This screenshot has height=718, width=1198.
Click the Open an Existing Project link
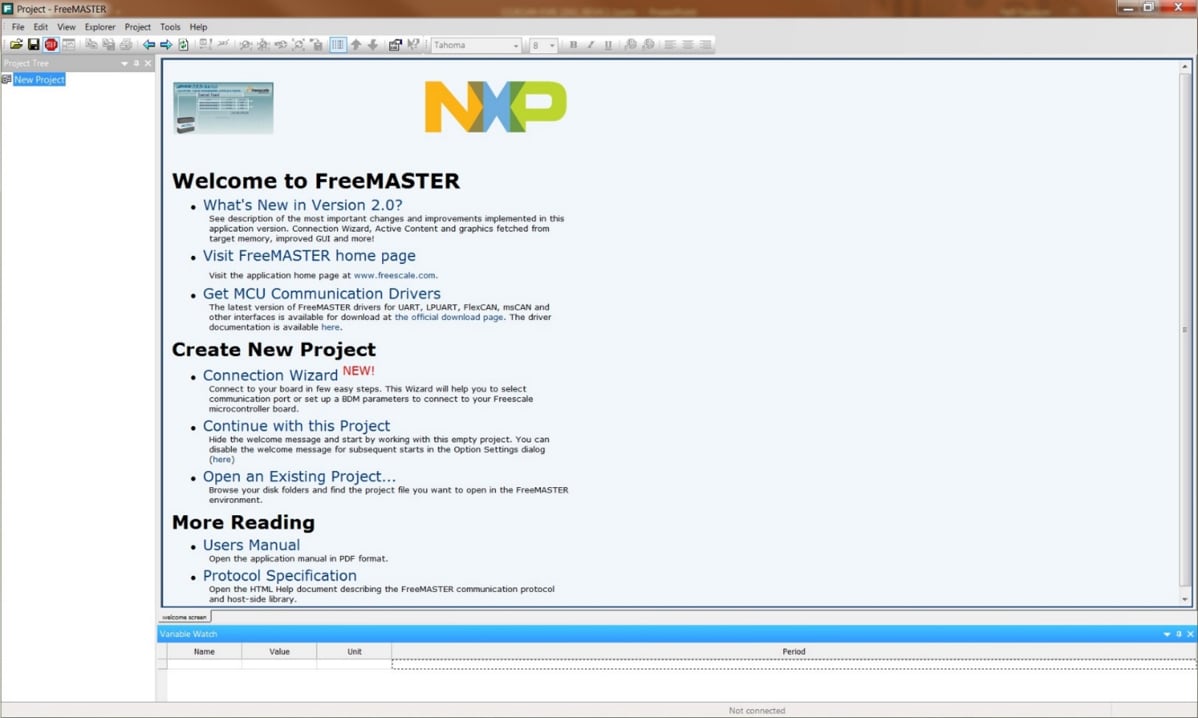pos(299,477)
